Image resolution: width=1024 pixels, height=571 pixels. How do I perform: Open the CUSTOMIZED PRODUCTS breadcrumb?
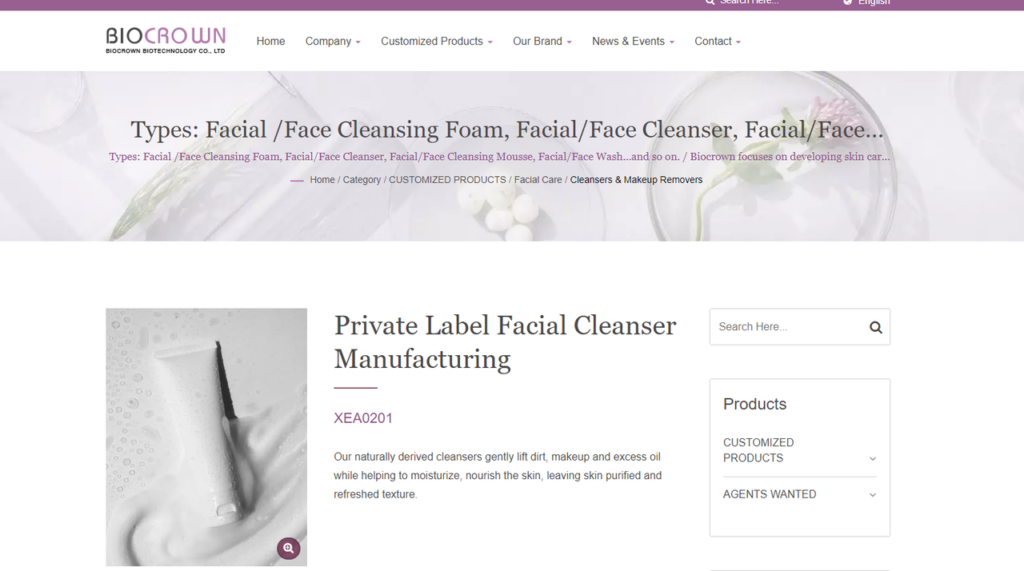[x=447, y=180]
